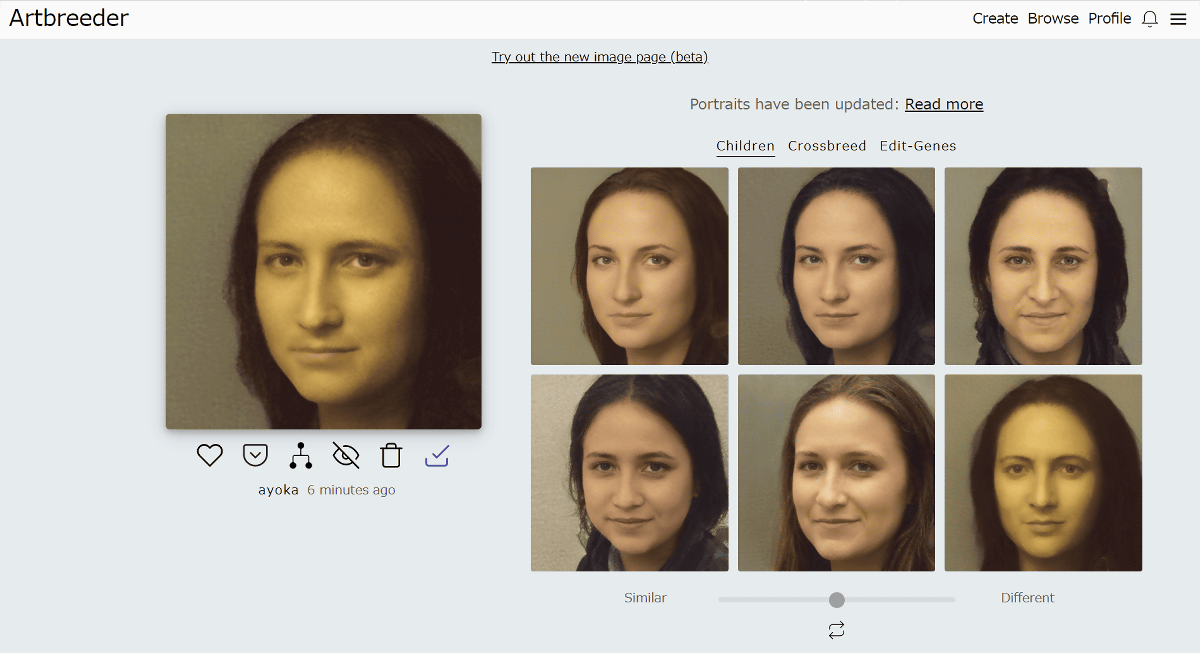The image size is (1200, 653).
Task: Open the hamburger menu icon
Action: coord(1178,19)
